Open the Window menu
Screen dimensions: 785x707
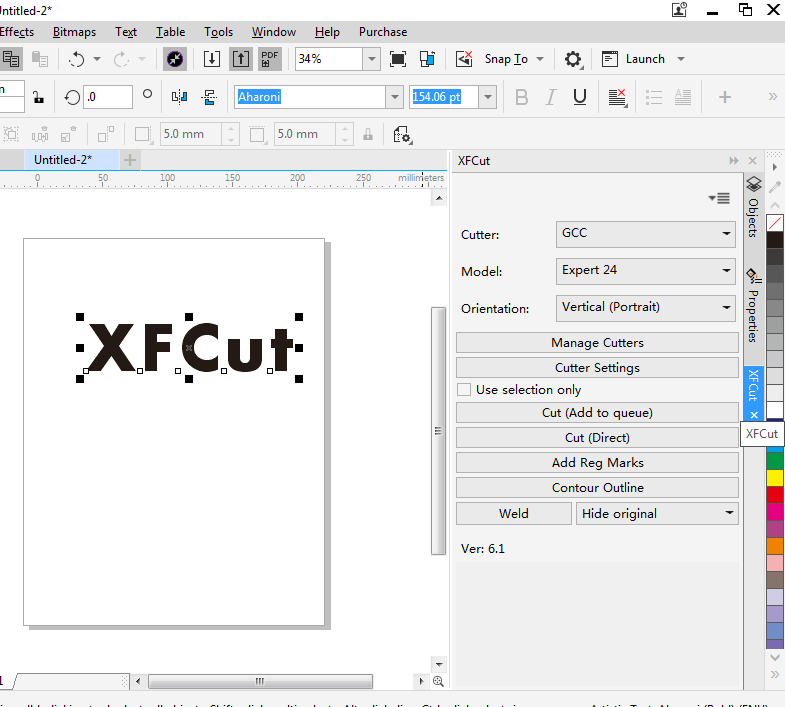(274, 32)
